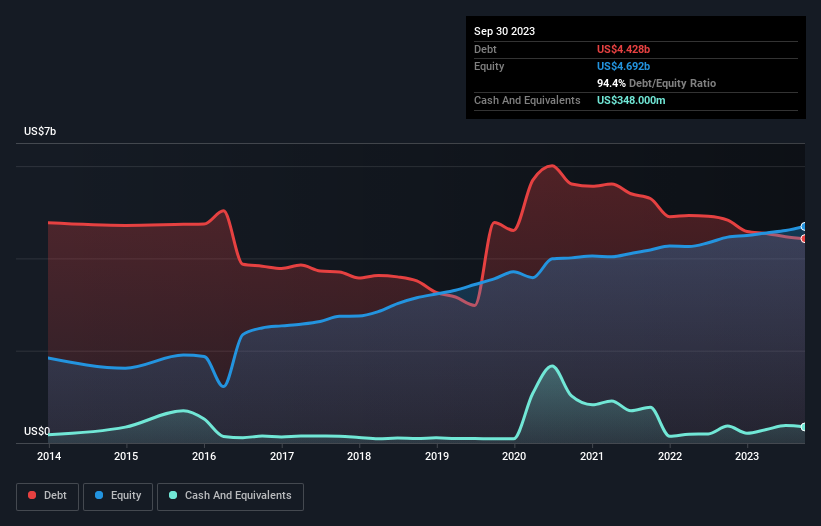Click the US$4.692b equity value
821x526 pixels.
[623, 66]
